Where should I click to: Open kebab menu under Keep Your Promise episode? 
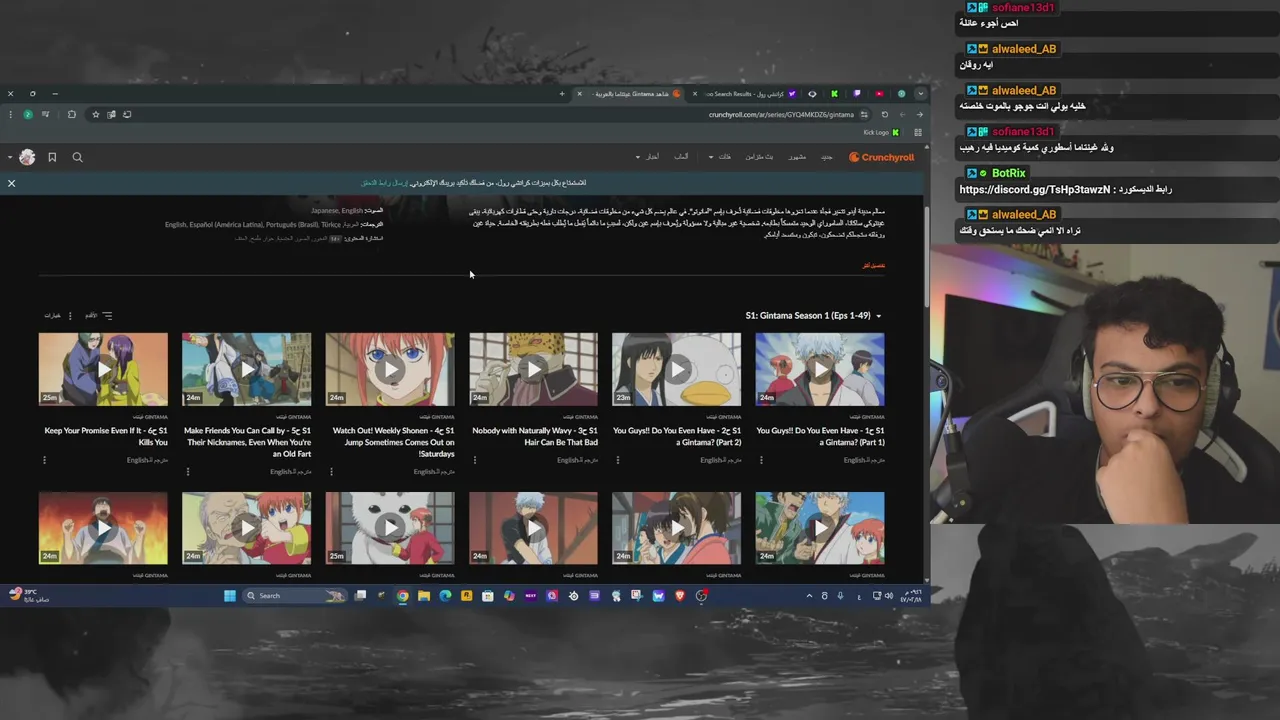(x=44, y=461)
